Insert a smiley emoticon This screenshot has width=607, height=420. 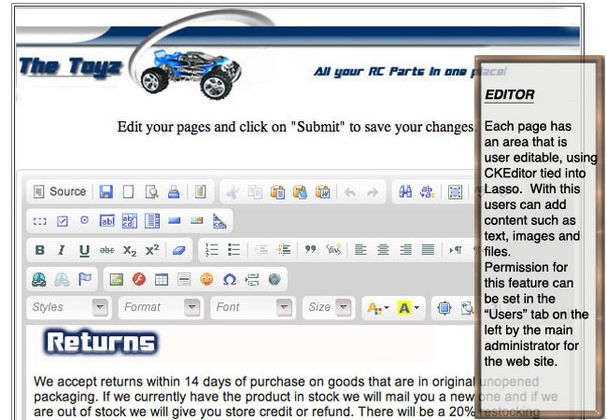(x=206, y=279)
